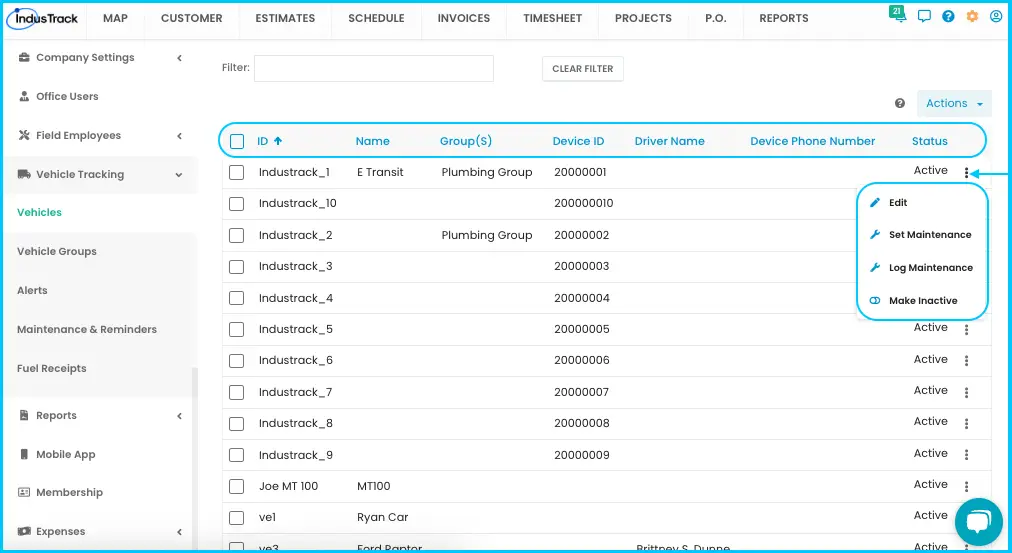Go to Vehicle Groups in sidebar
The image size is (1012, 553).
(x=57, y=252)
